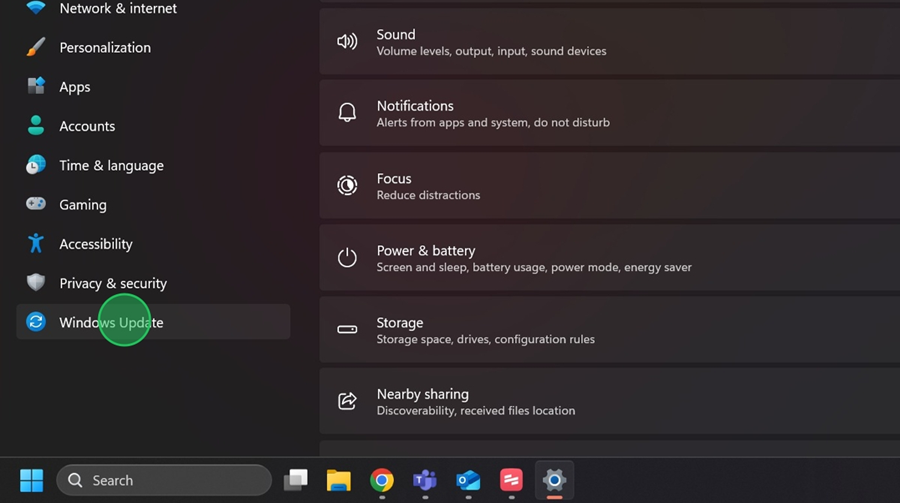Open Power & battery settings
Screen dimensions: 900x503
click(608, 258)
